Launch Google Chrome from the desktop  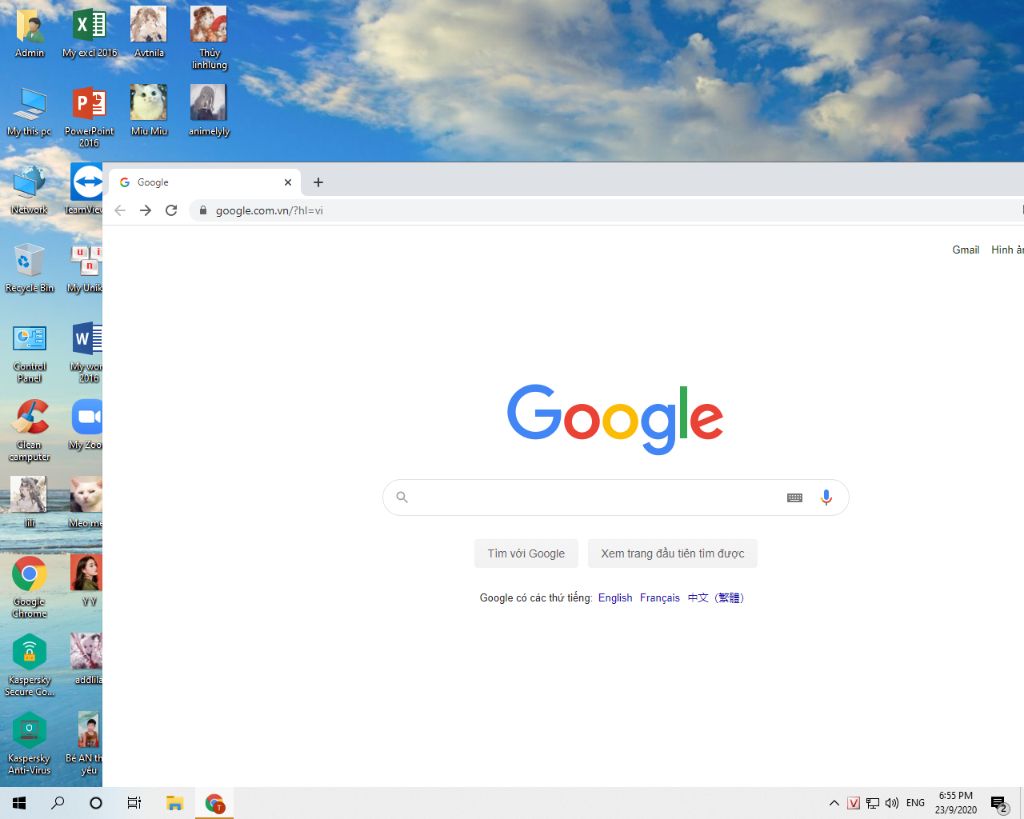[29, 586]
